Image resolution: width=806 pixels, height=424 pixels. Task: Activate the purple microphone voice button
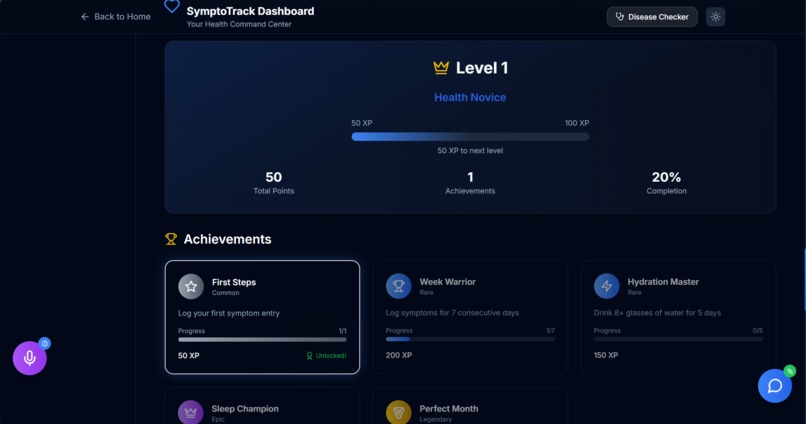point(30,358)
